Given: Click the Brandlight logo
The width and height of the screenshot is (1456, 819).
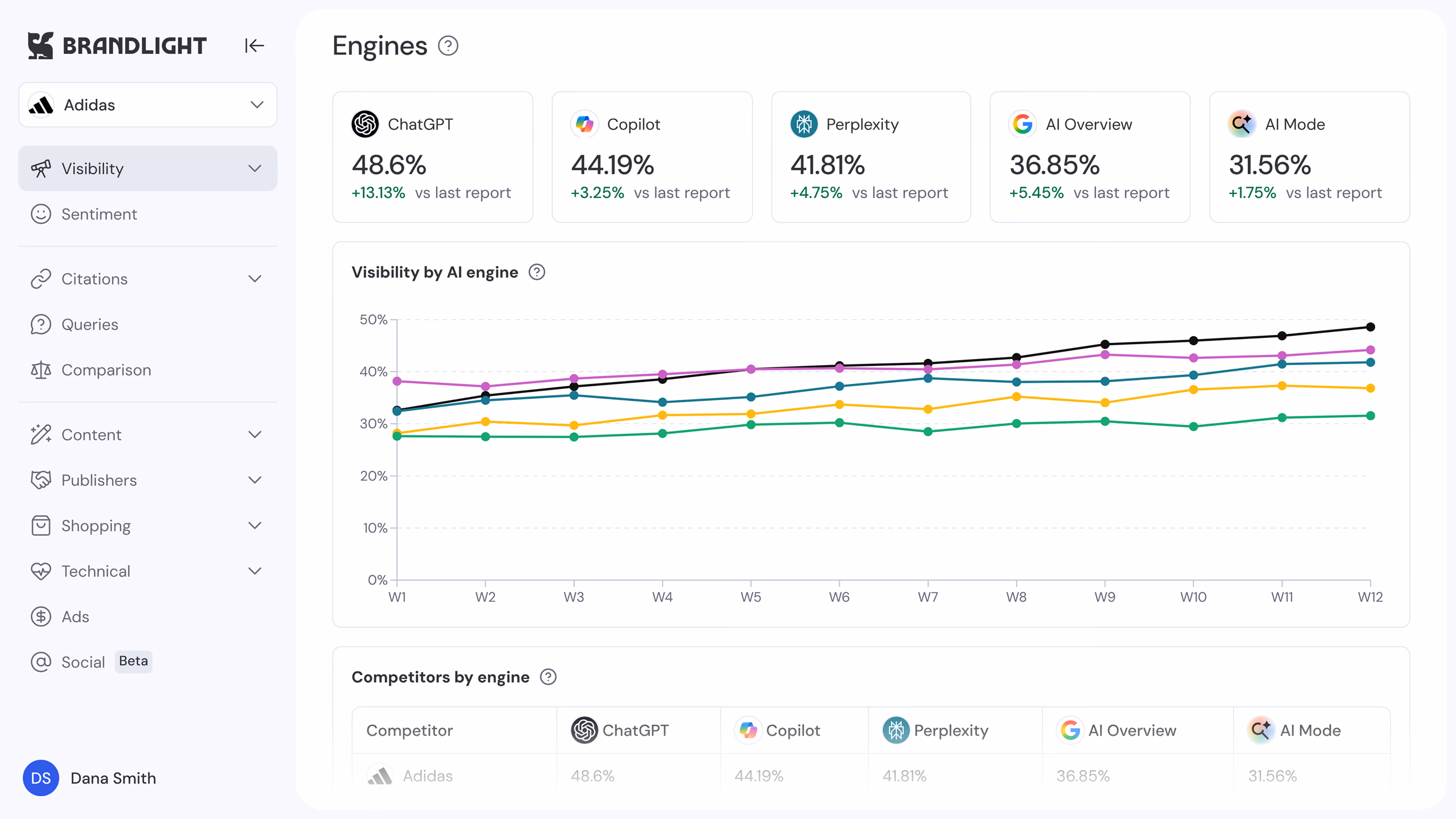Looking at the screenshot, I should 117,45.
